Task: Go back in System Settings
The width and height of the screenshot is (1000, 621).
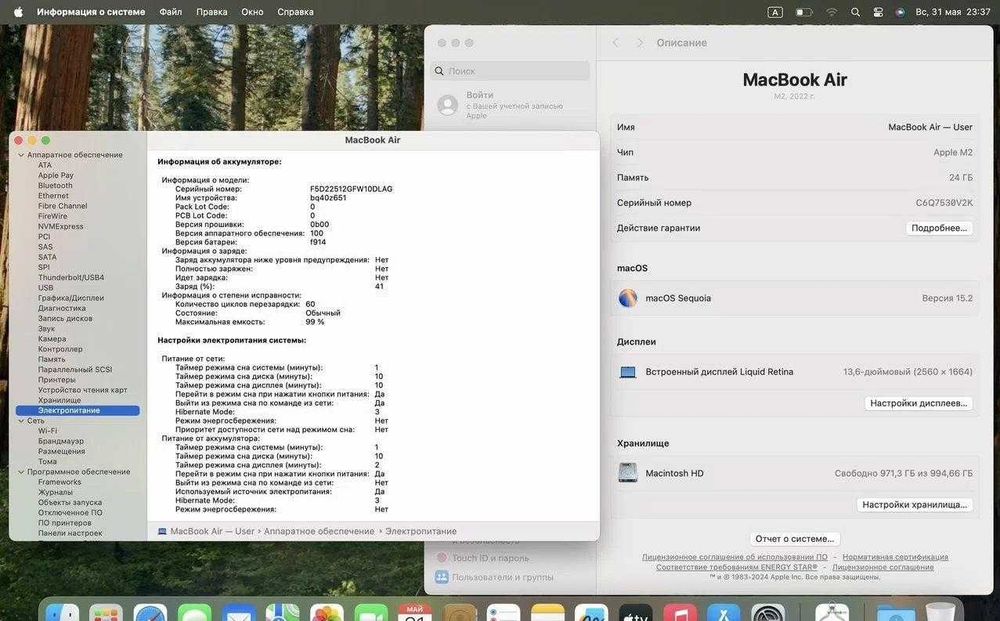Action: click(x=615, y=43)
